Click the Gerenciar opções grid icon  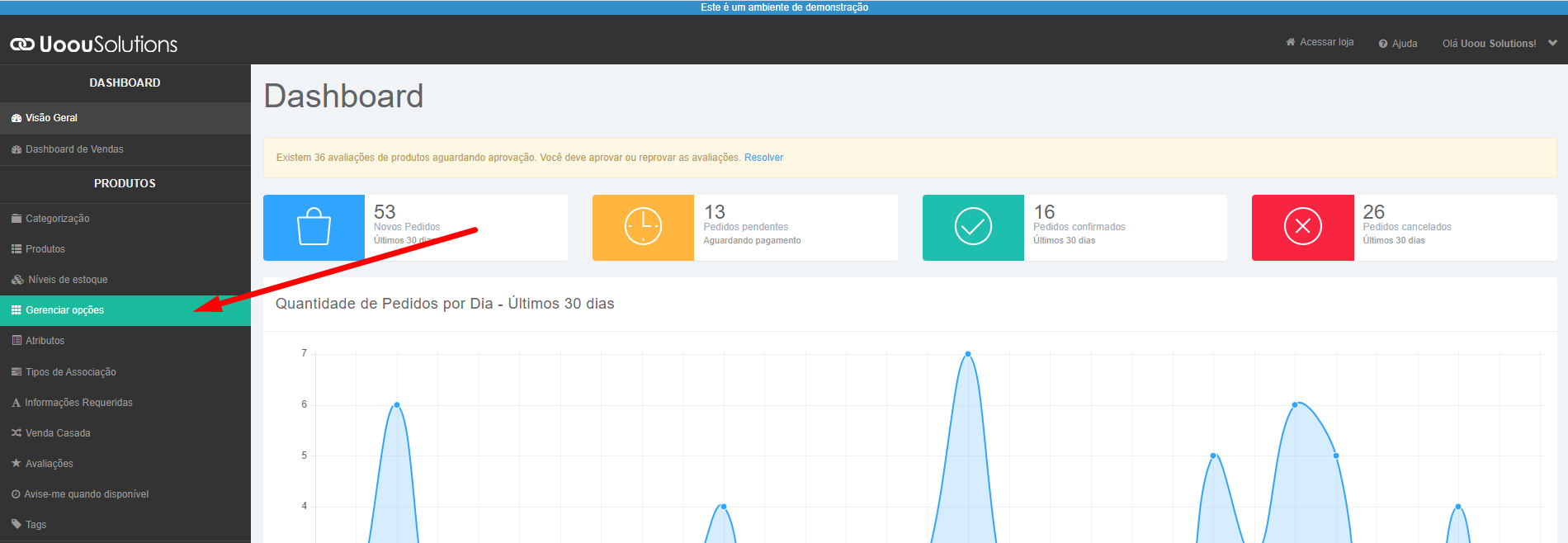[17, 310]
